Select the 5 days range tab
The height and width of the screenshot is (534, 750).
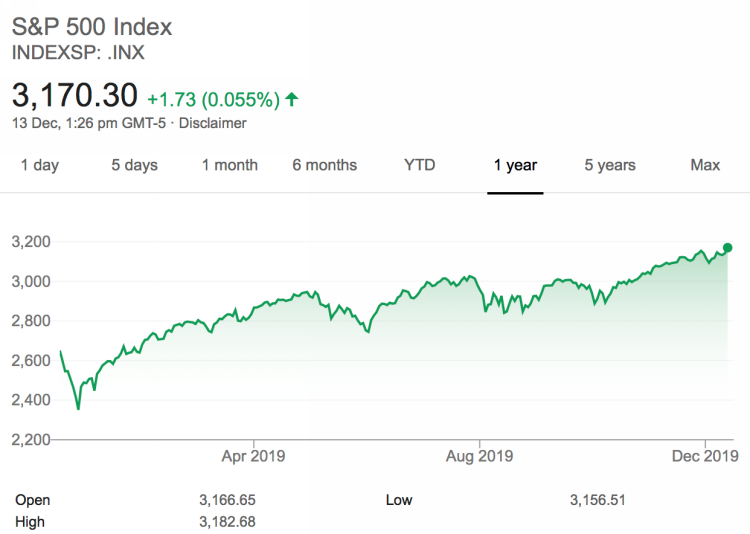pos(134,165)
